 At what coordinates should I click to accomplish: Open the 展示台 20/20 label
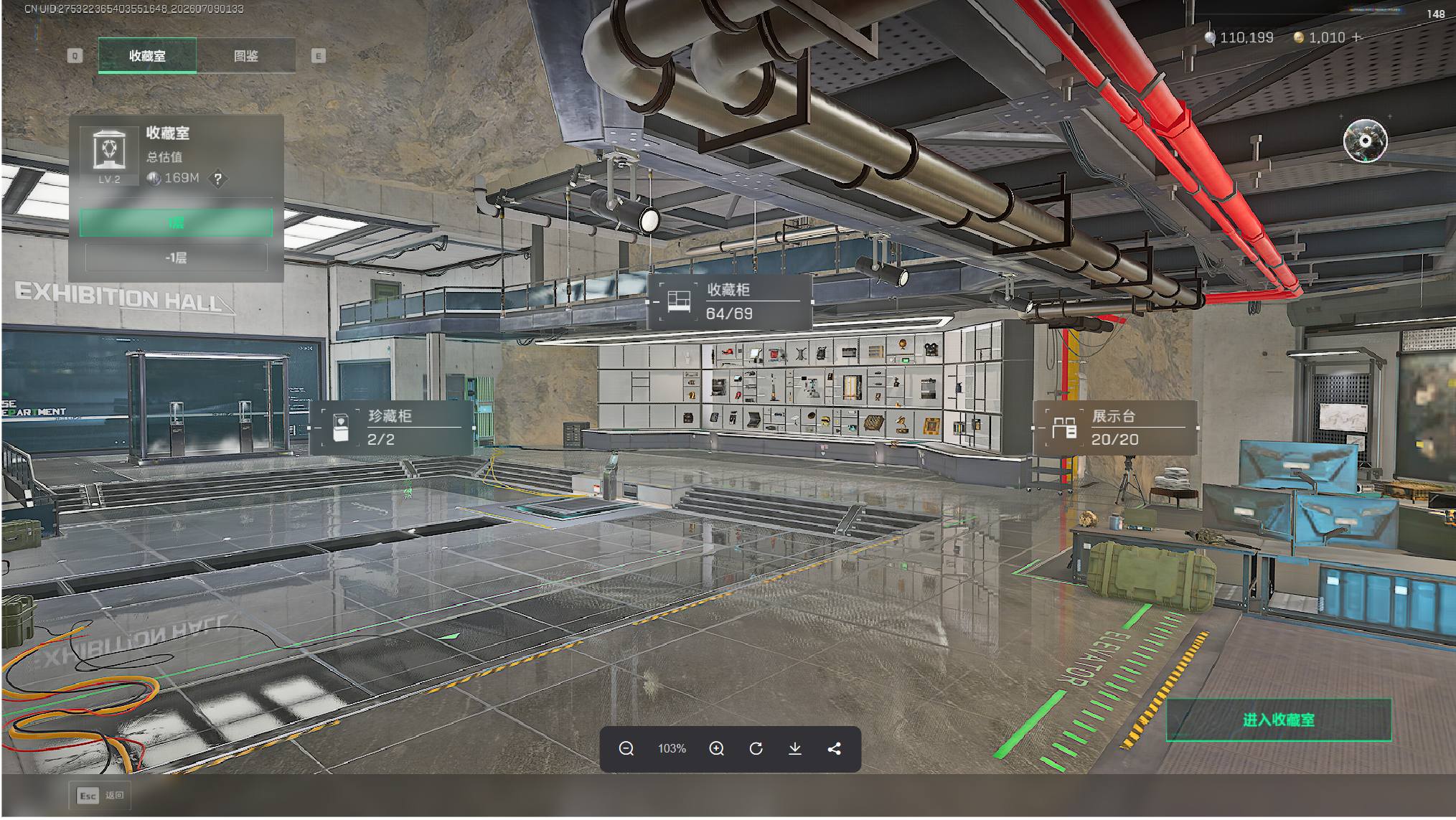[1114, 428]
